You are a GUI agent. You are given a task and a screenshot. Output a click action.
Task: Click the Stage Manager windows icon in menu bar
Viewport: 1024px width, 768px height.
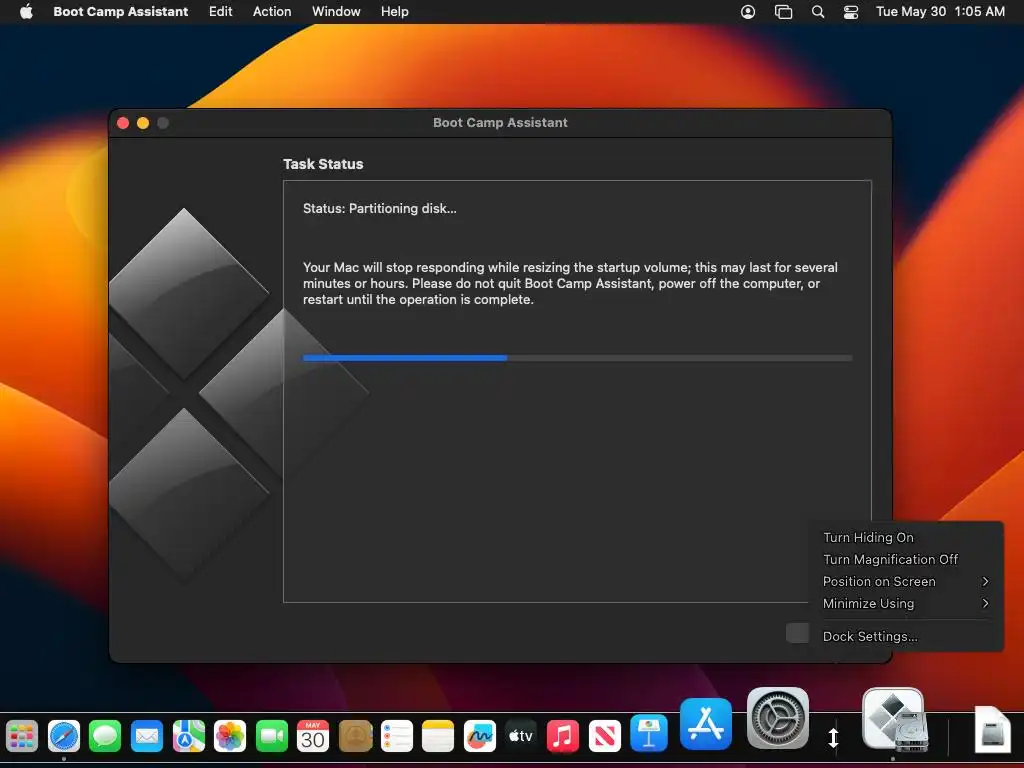[783, 12]
